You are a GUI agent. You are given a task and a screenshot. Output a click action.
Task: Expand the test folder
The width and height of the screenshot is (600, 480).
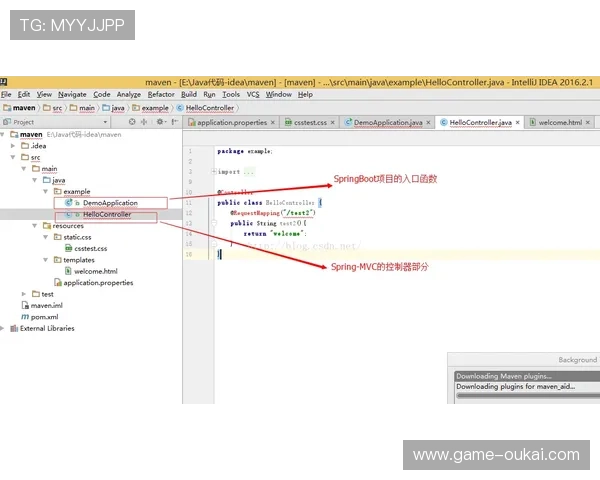coord(24,294)
